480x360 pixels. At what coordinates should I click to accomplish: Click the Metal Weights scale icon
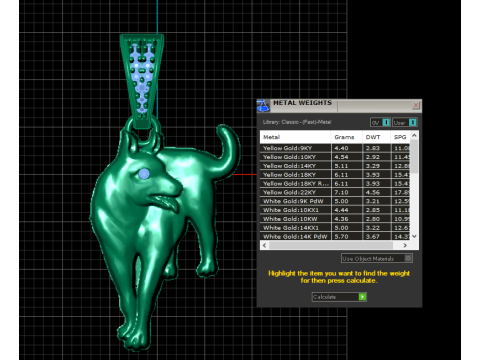tap(263, 106)
